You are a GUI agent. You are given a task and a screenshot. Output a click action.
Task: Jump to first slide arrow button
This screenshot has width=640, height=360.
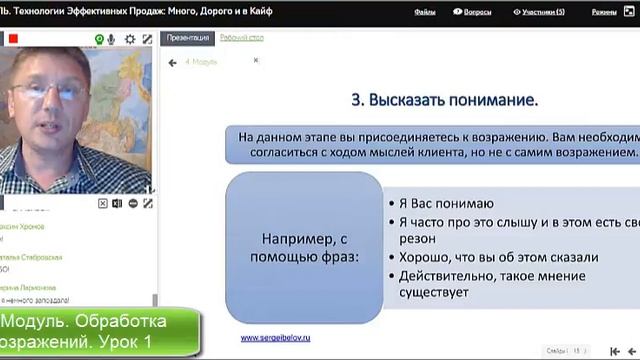click(x=615, y=351)
